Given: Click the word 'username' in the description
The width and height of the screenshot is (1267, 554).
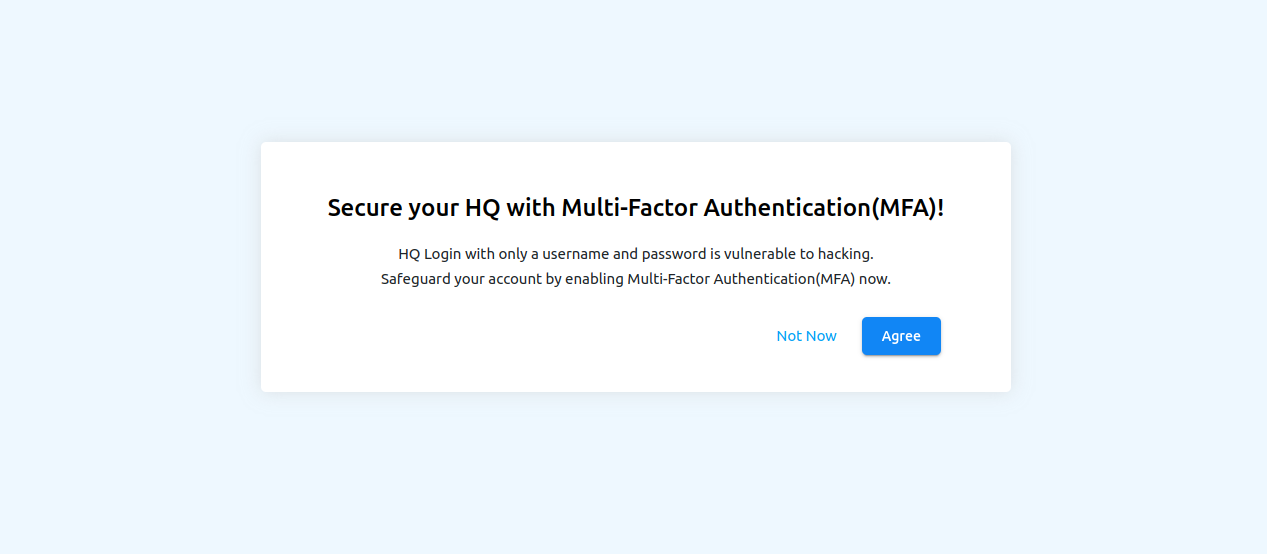Looking at the screenshot, I should tap(576, 254).
